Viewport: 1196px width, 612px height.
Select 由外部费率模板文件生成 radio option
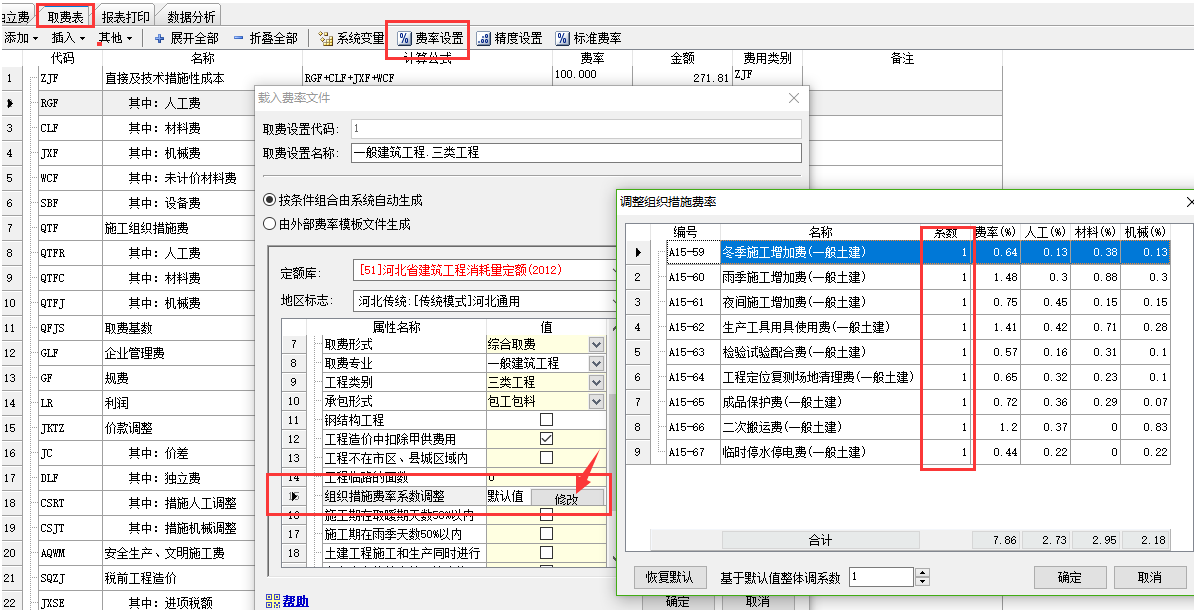(x=269, y=224)
